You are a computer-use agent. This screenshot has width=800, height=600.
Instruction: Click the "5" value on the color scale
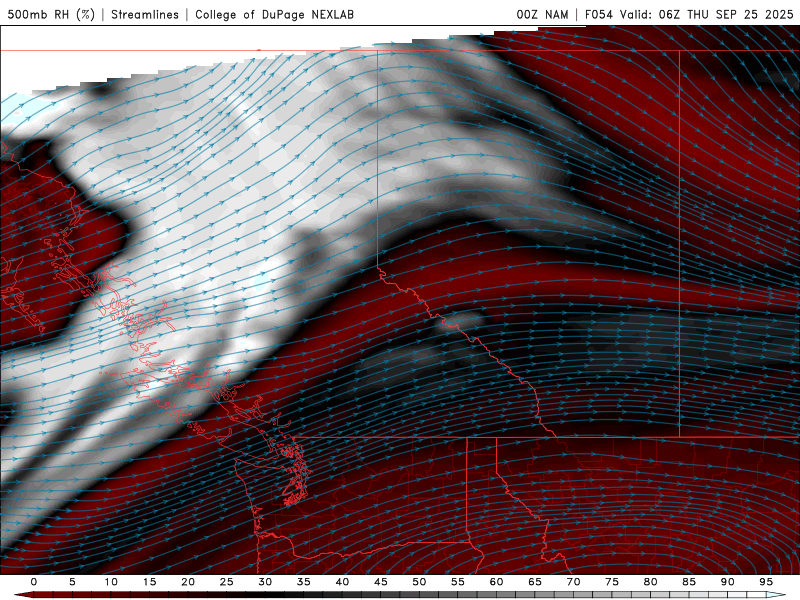pos(72,582)
